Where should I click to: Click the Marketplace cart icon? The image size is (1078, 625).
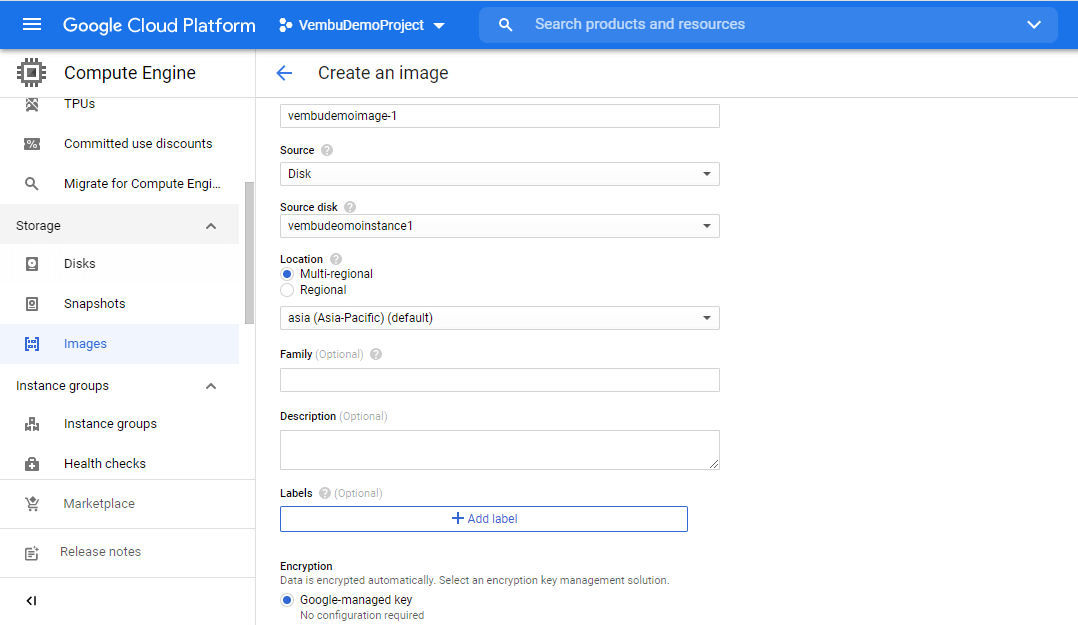32,504
